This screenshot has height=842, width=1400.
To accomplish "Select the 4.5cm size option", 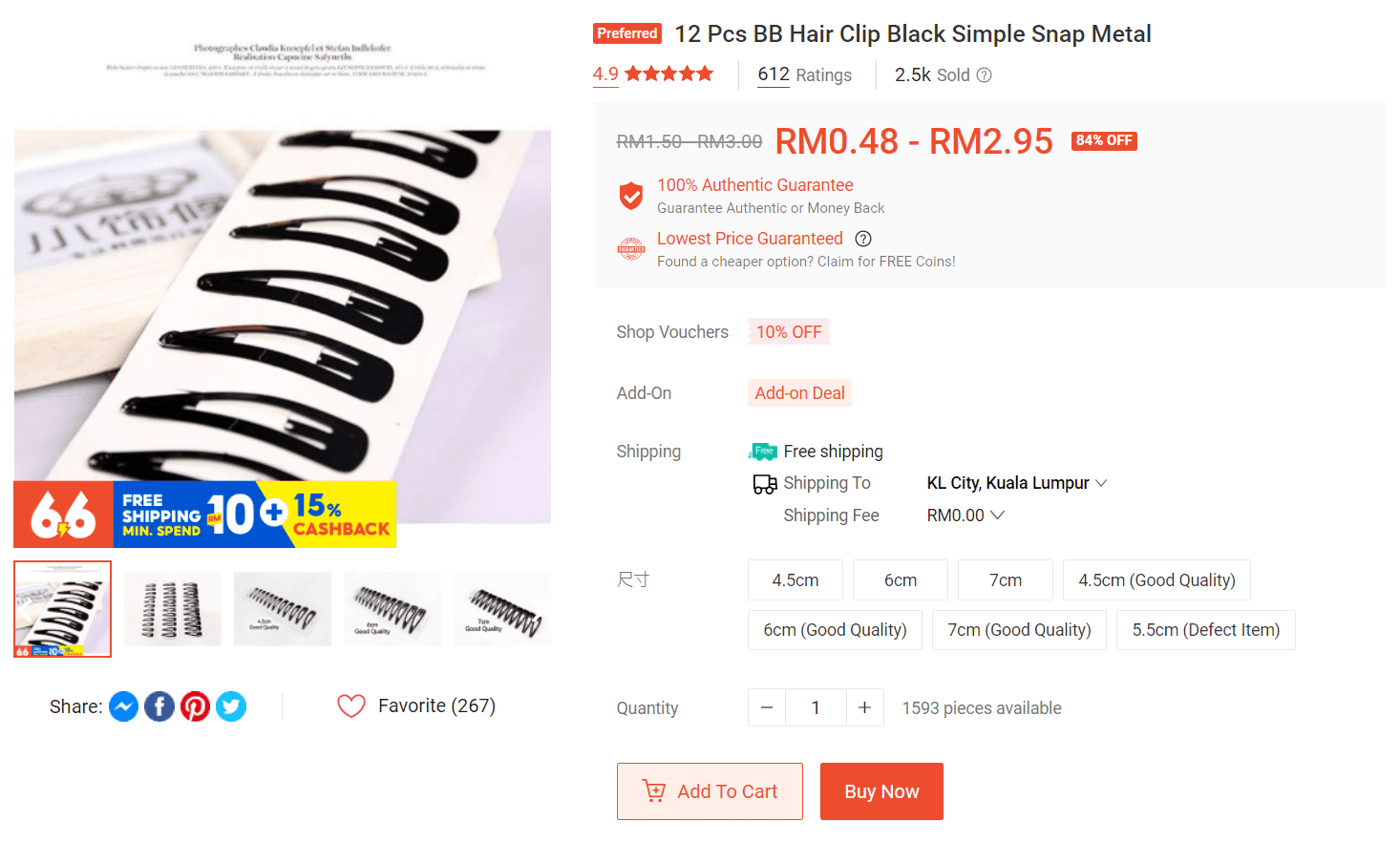I will click(x=795, y=579).
